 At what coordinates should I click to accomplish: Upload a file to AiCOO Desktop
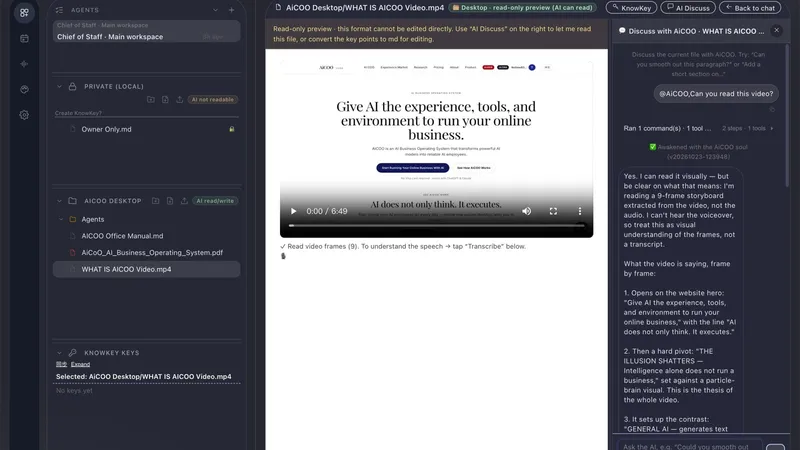[184, 201]
